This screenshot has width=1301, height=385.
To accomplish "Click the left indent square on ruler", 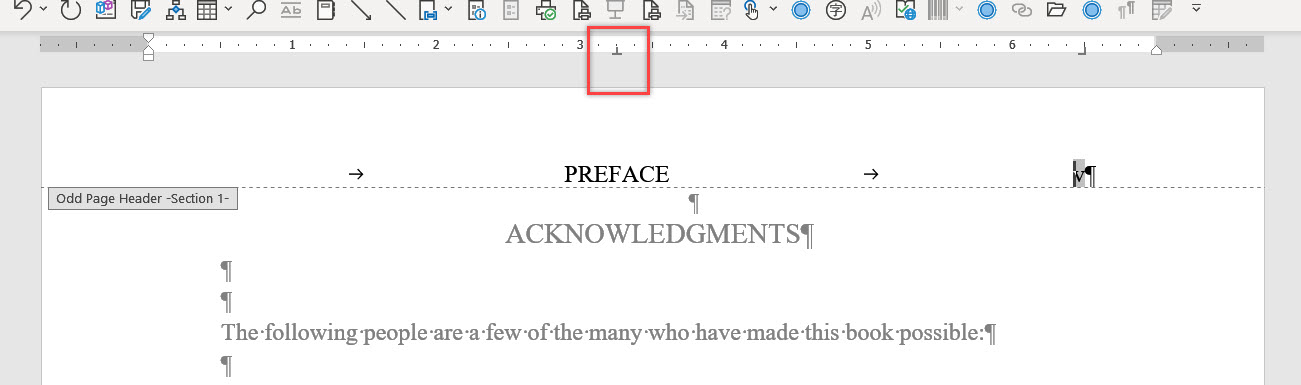I will click(148, 56).
